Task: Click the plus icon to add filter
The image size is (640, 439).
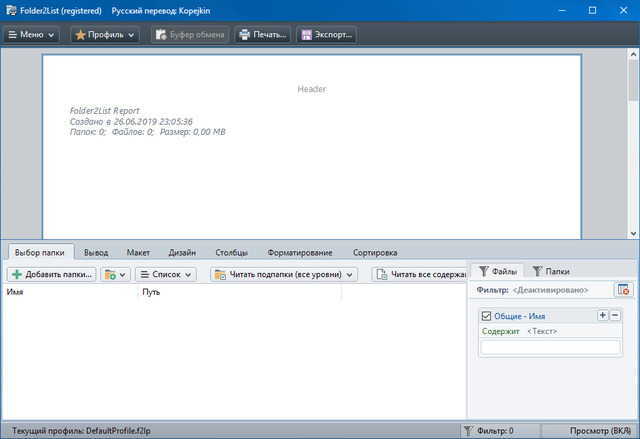Action: click(602, 315)
